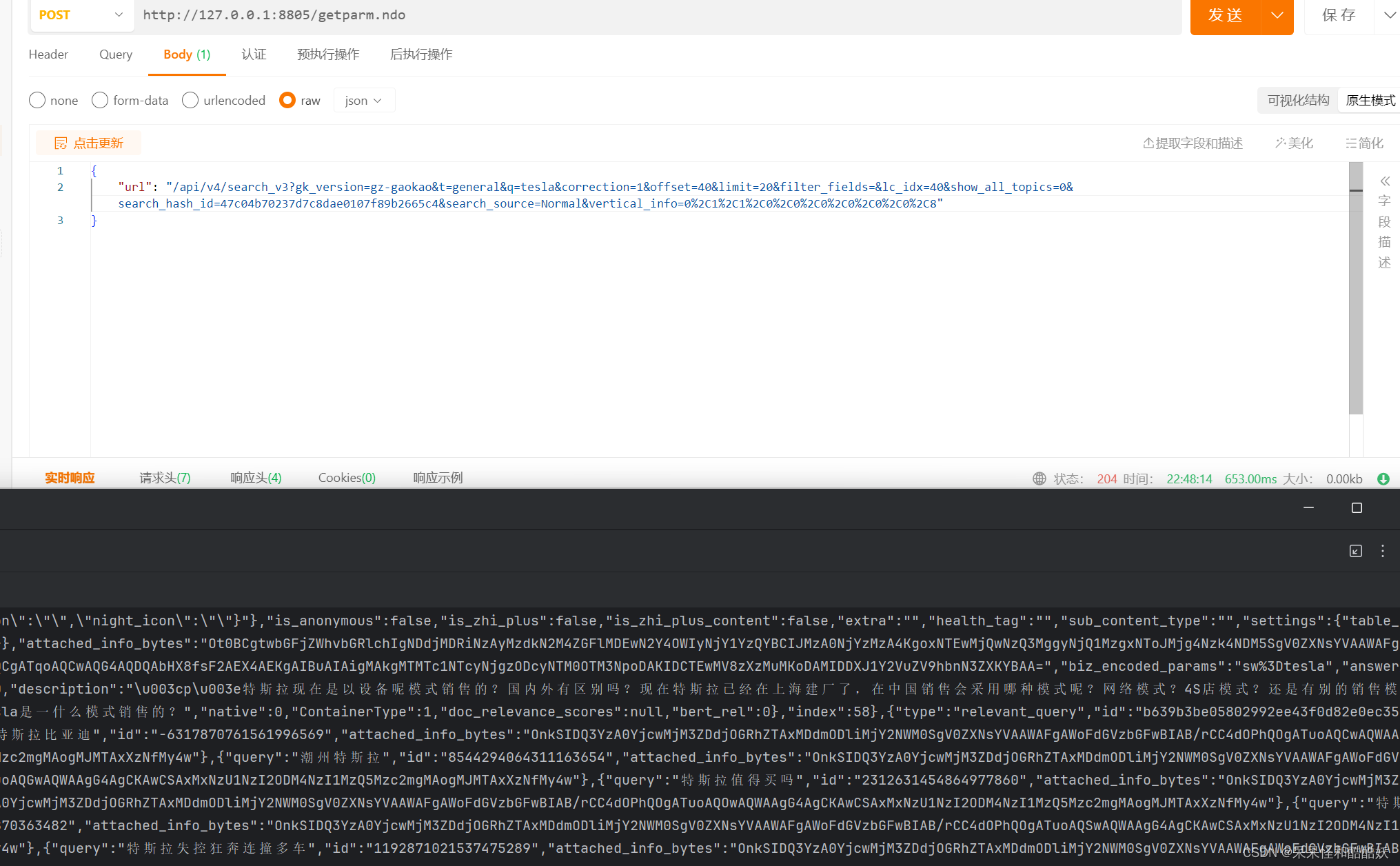
Task: Switch to 可视化结构 view mode
Action: pyautogui.click(x=1298, y=101)
